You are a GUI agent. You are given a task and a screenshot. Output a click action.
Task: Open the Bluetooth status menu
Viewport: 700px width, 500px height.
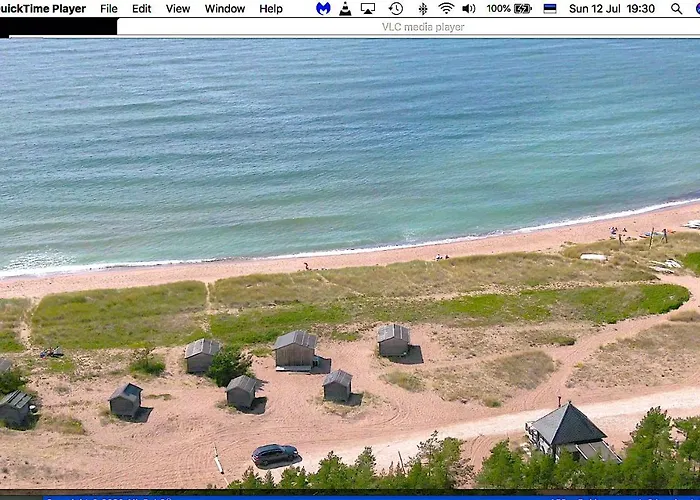tap(422, 9)
